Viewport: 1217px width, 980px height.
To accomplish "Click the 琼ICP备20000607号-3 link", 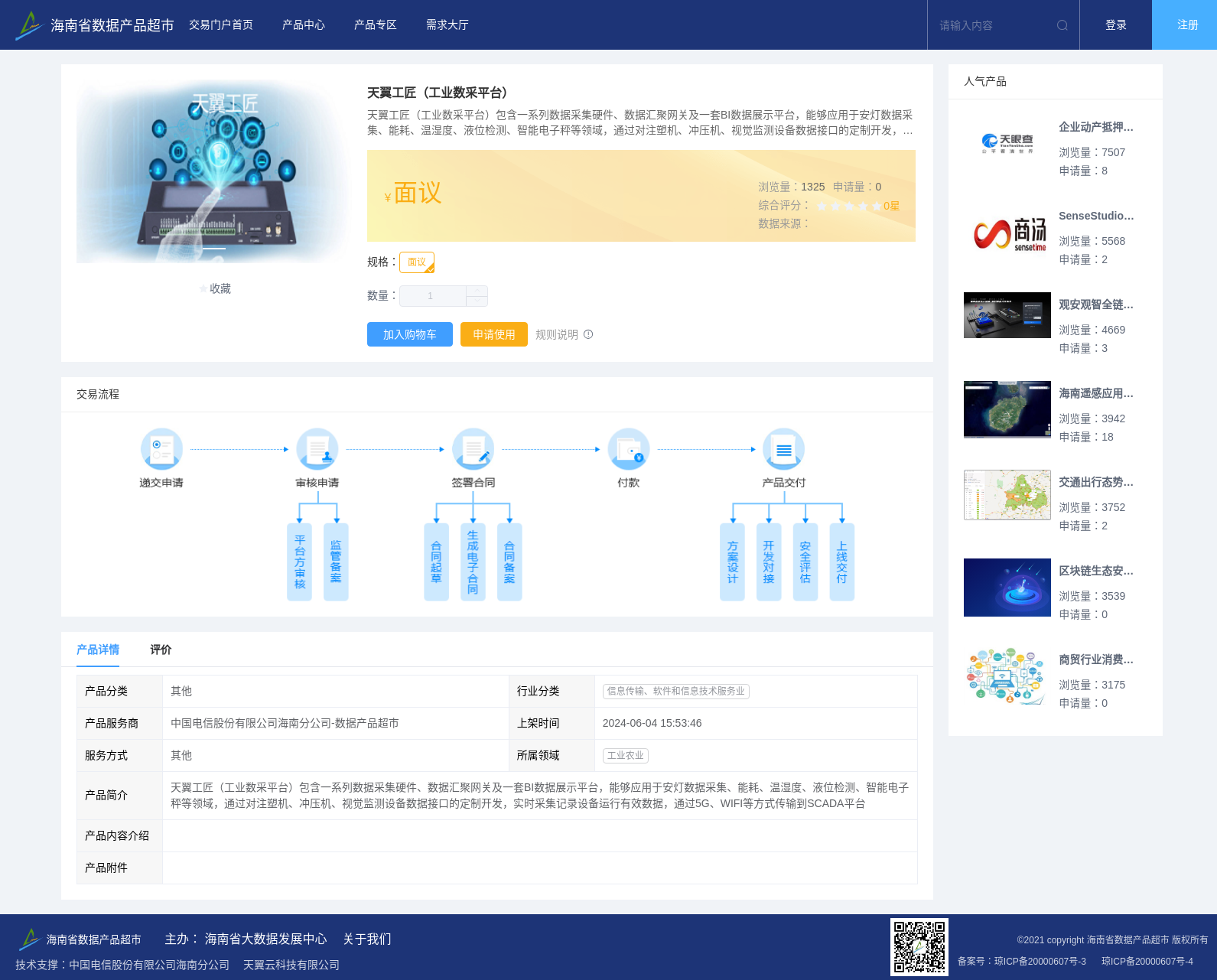I will click(1040, 962).
